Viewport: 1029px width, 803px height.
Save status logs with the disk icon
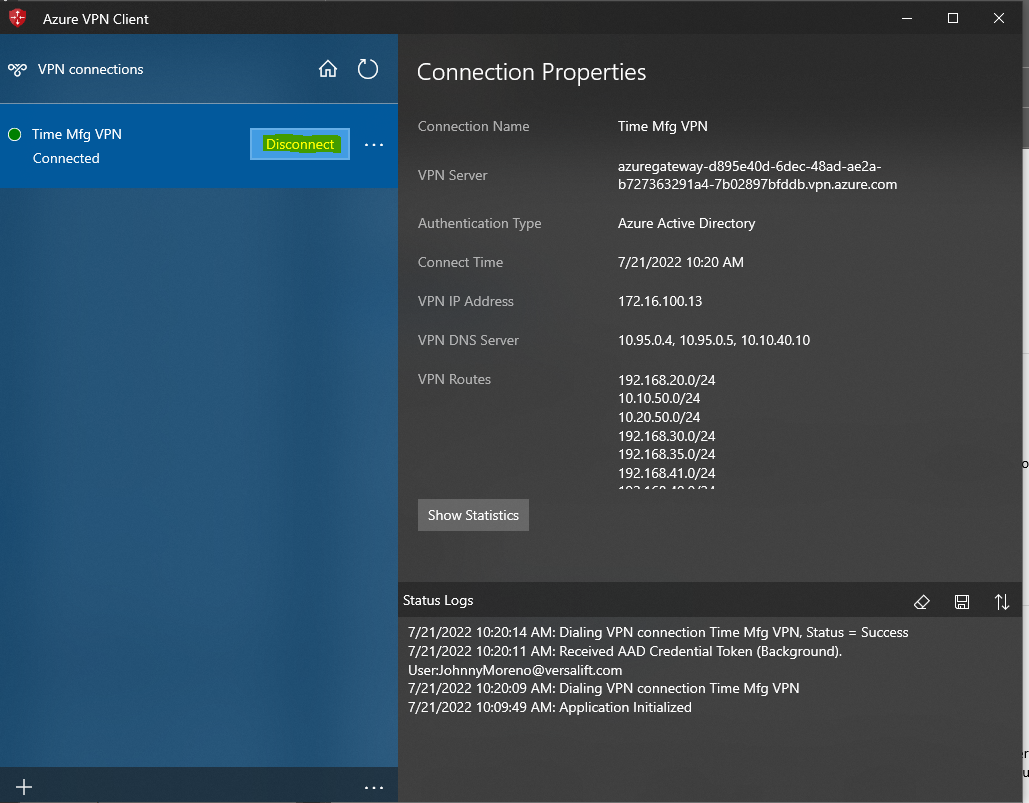(x=962, y=602)
